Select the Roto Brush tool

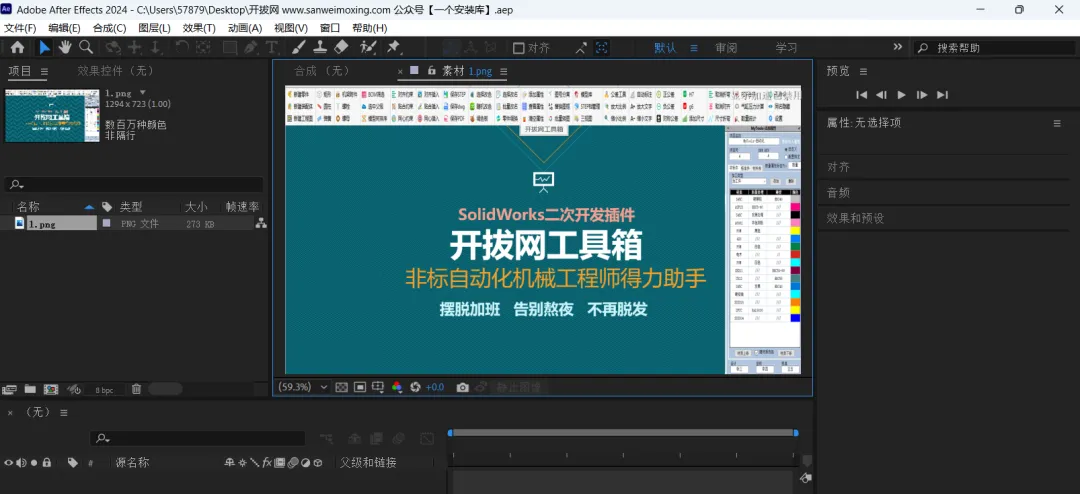click(x=368, y=48)
